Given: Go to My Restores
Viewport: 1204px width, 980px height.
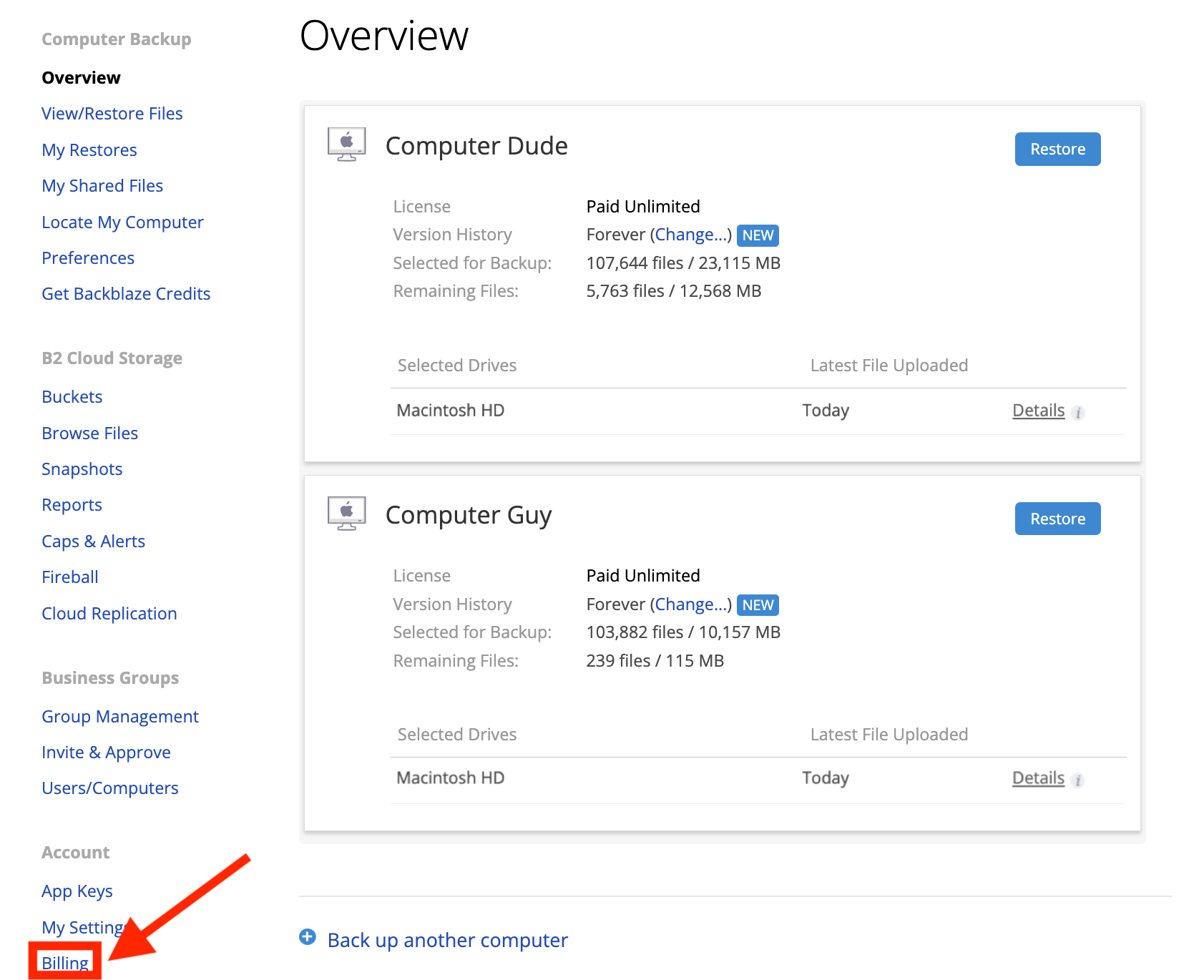Looking at the screenshot, I should [89, 150].
